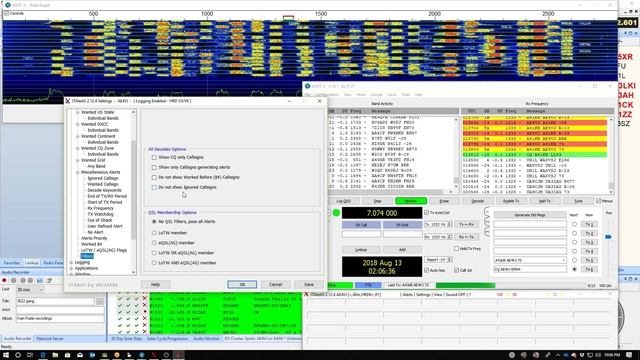
Task: Open the red X JTAlert icon on taskbar
Action: click(153, 355)
